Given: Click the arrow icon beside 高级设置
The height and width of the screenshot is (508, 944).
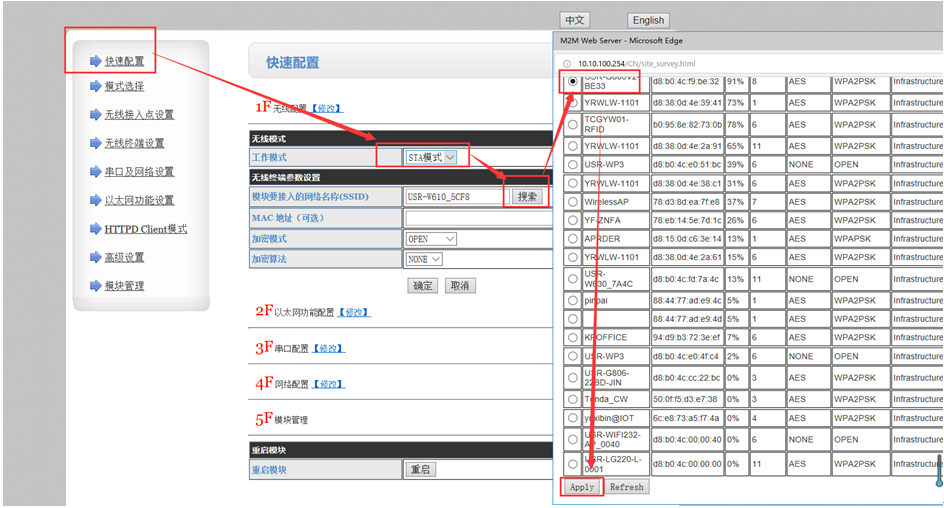Looking at the screenshot, I should coord(95,258).
